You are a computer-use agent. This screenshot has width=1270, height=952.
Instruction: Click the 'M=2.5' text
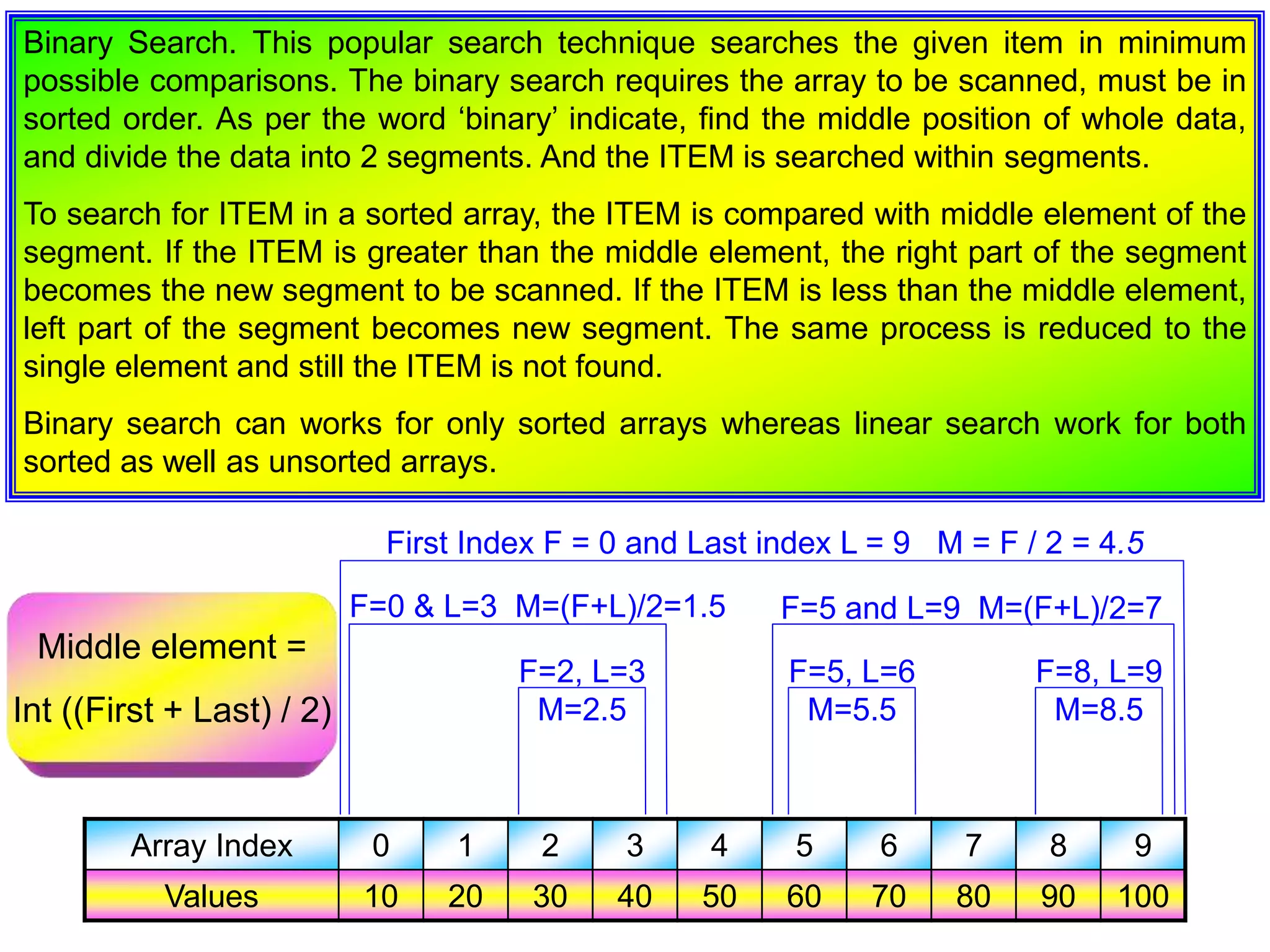pyautogui.click(x=582, y=710)
